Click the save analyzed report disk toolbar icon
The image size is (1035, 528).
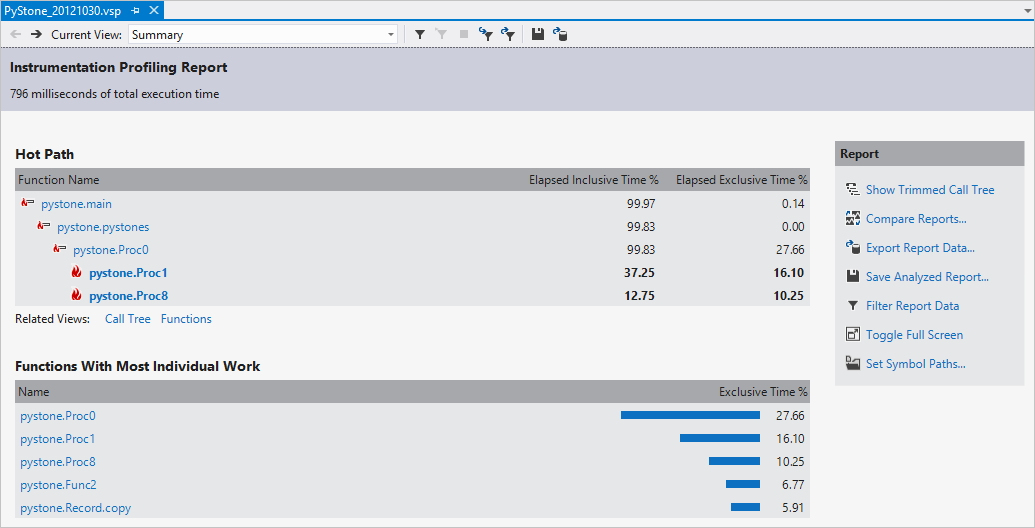538,35
